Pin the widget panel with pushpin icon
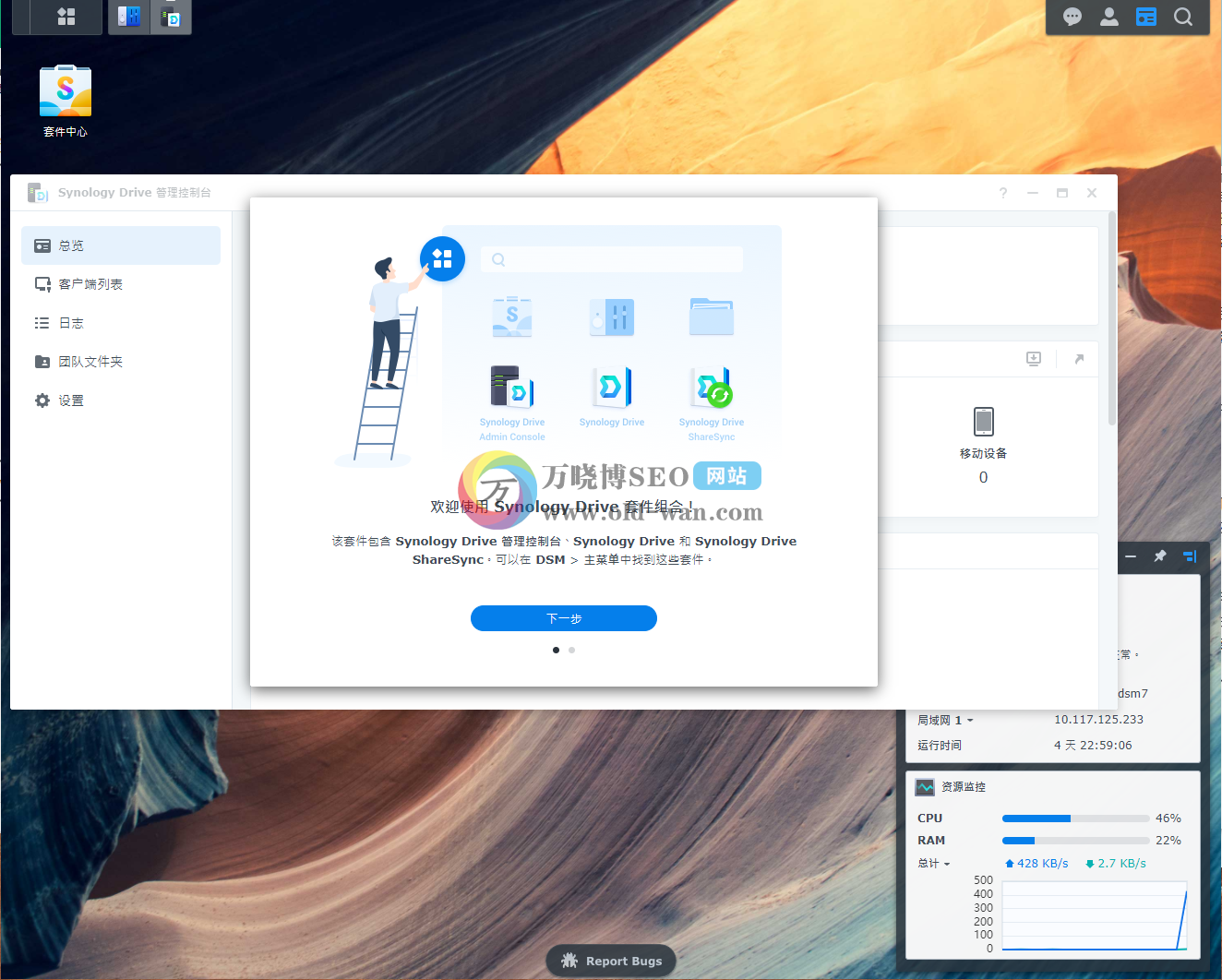1222x980 pixels. (1160, 556)
